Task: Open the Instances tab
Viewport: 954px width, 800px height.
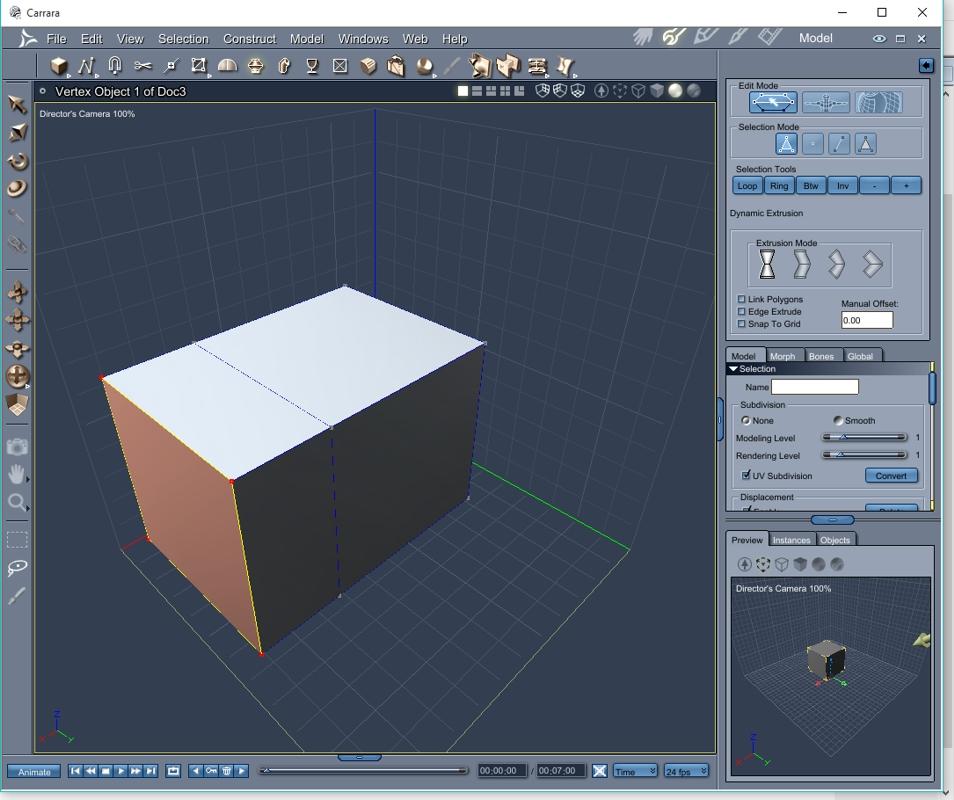Action: click(x=791, y=540)
